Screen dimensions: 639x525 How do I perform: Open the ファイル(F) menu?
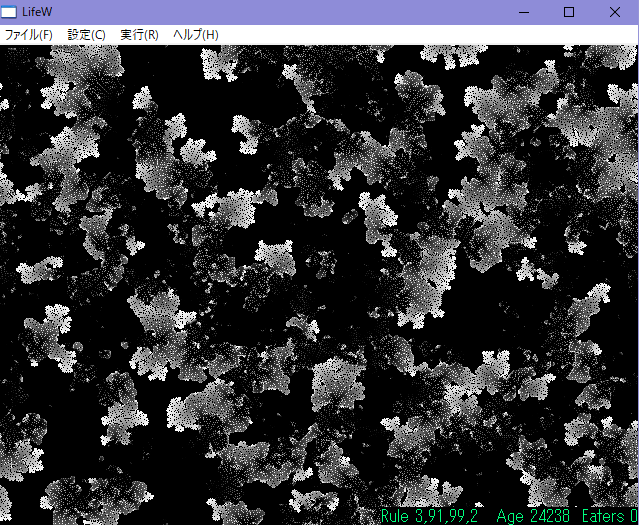(x=28, y=35)
